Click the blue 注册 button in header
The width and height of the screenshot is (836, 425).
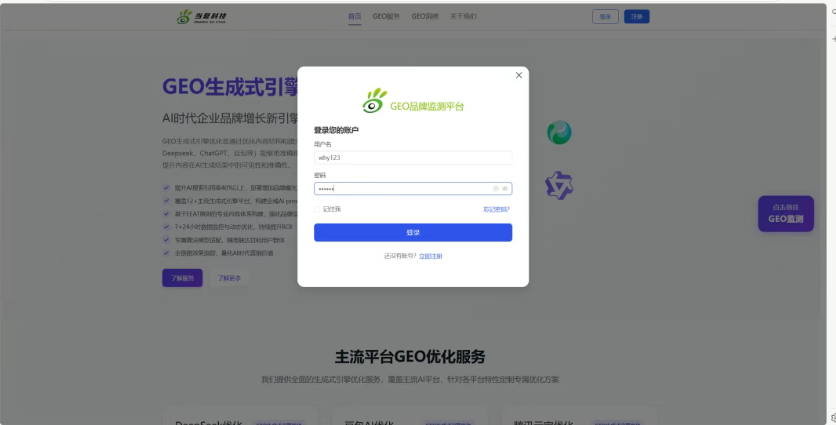click(x=636, y=16)
